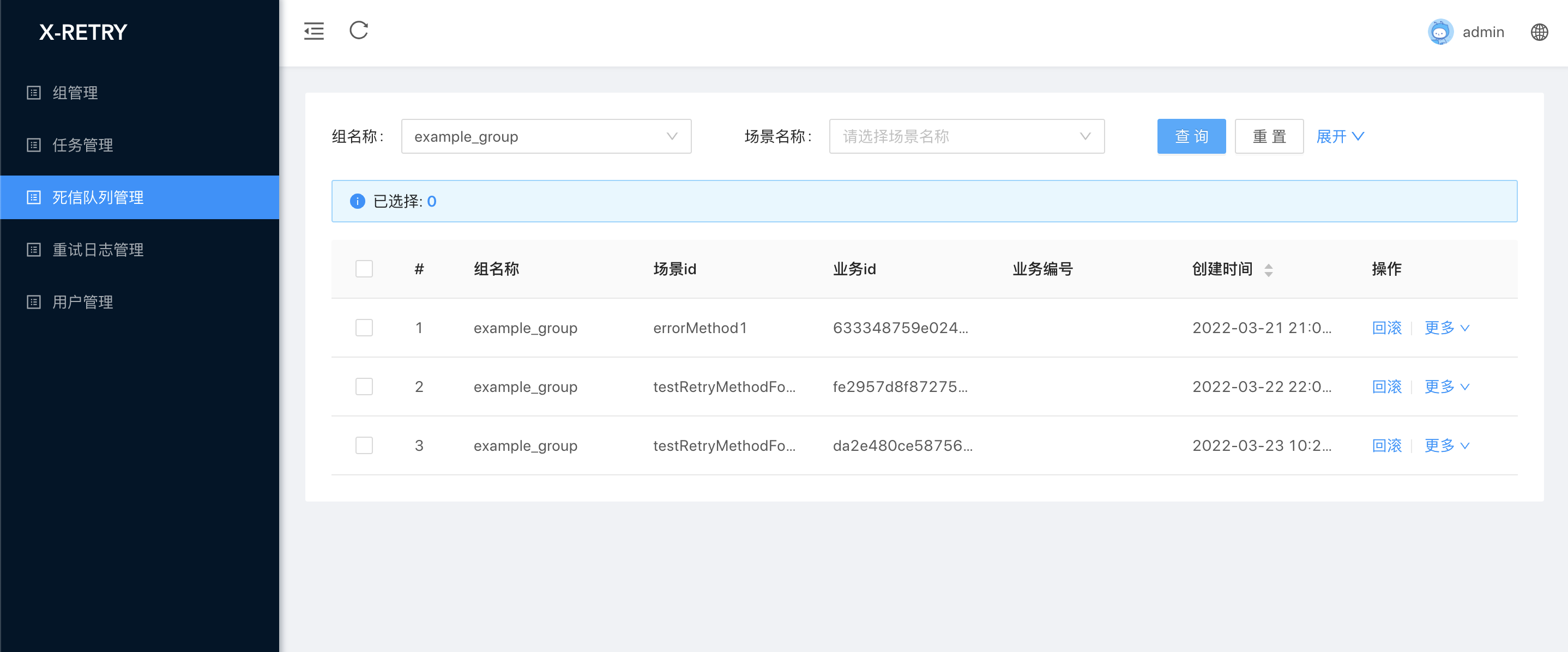Click 回滚 link for row 1
Screen dimensions: 1568x652
pyautogui.click(x=1386, y=328)
